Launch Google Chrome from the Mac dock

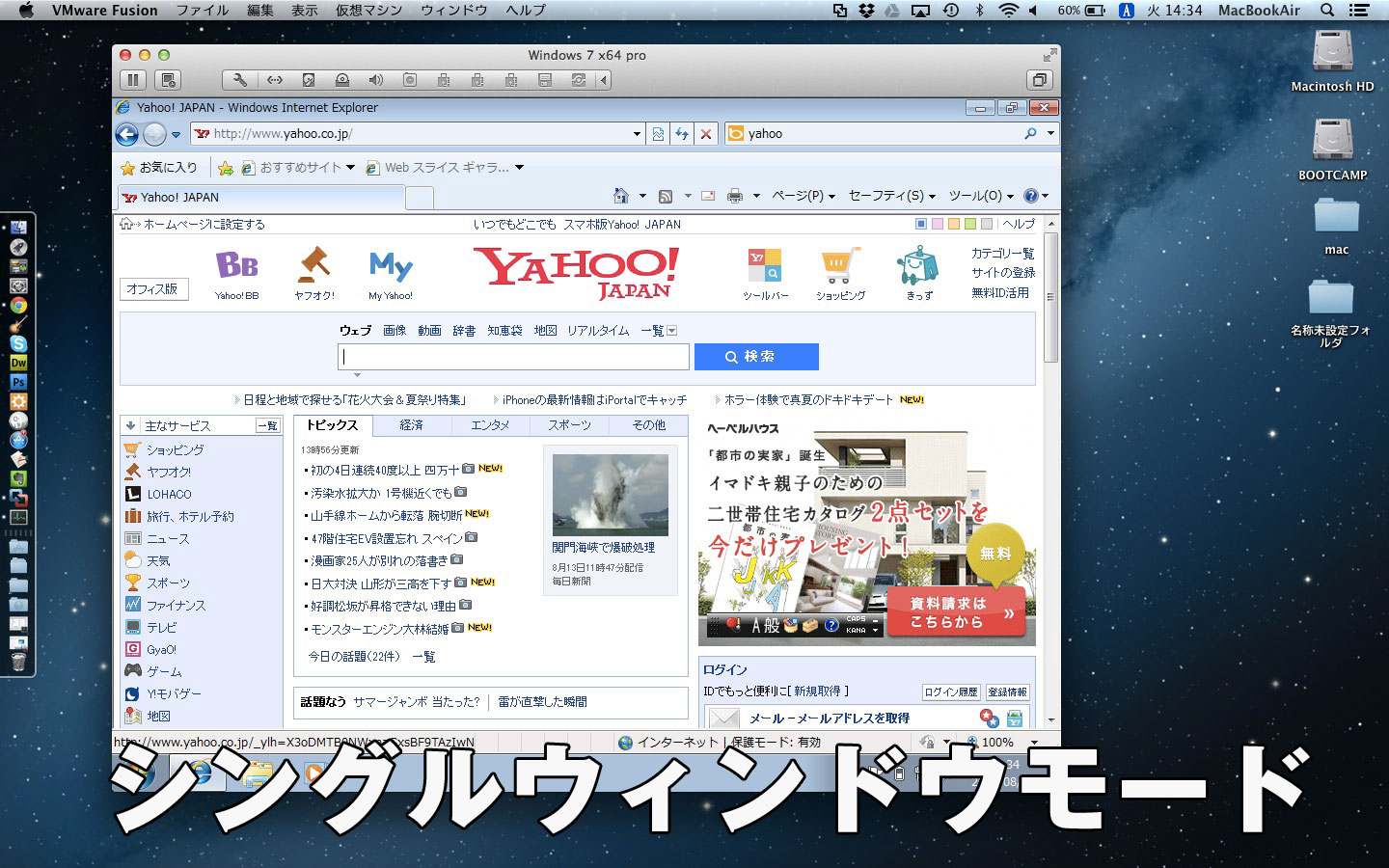pos(18,305)
